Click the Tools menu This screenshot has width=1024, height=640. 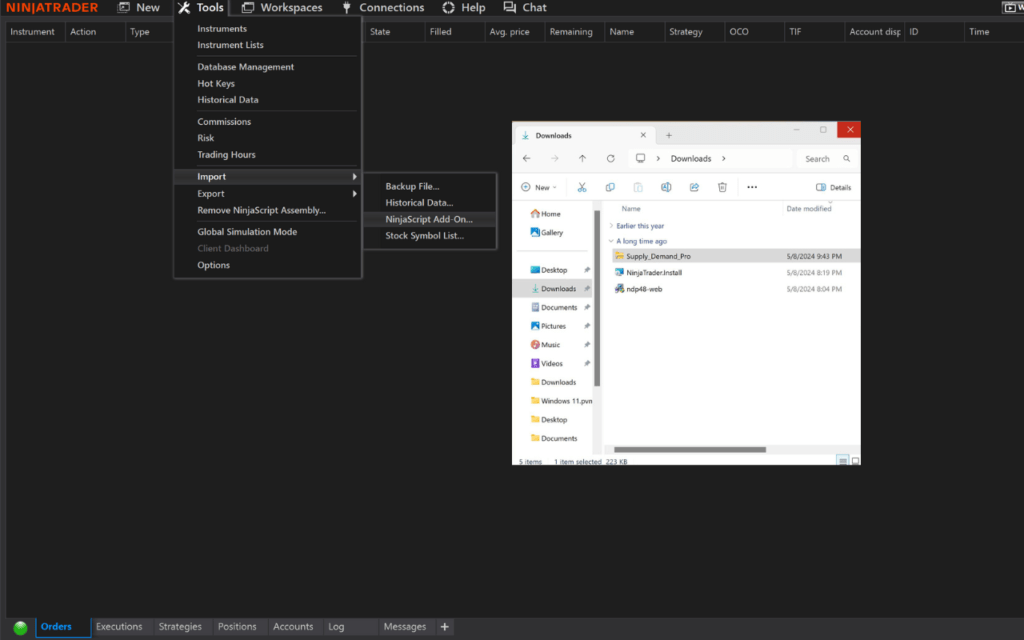click(x=201, y=8)
